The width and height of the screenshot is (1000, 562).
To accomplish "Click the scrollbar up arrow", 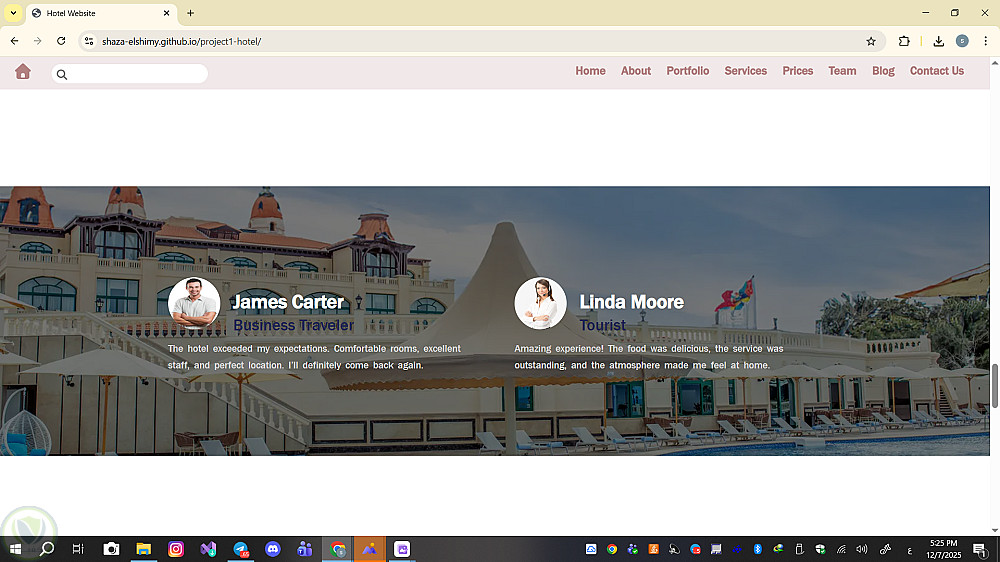I will click(994, 63).
